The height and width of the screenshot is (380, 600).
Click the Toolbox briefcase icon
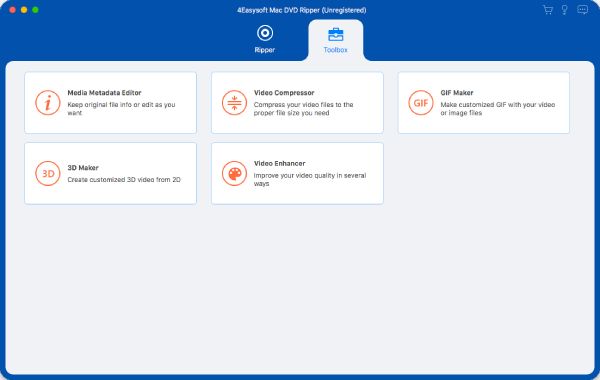click(x=336, y=34)
